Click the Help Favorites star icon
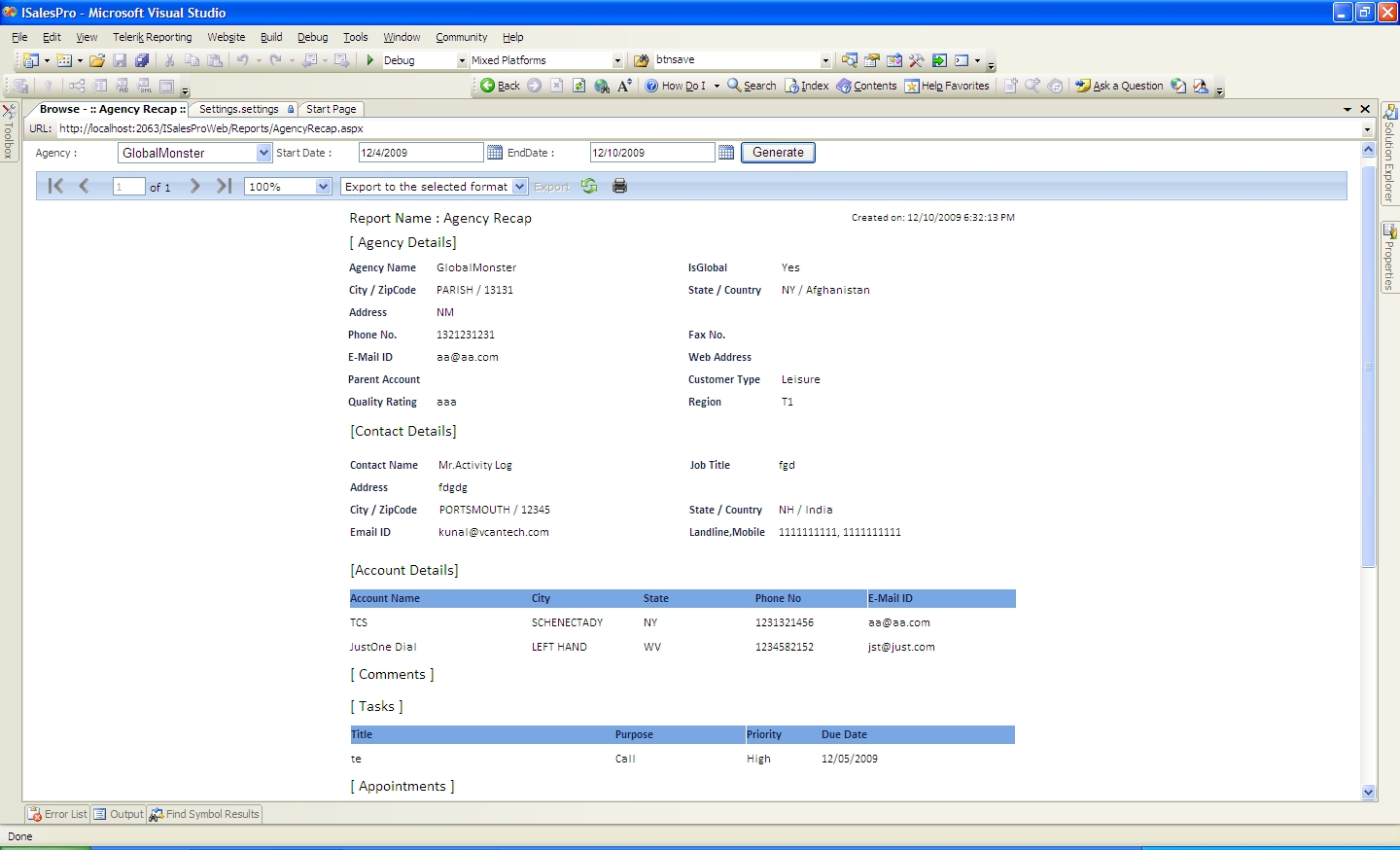 pos(912,86)
